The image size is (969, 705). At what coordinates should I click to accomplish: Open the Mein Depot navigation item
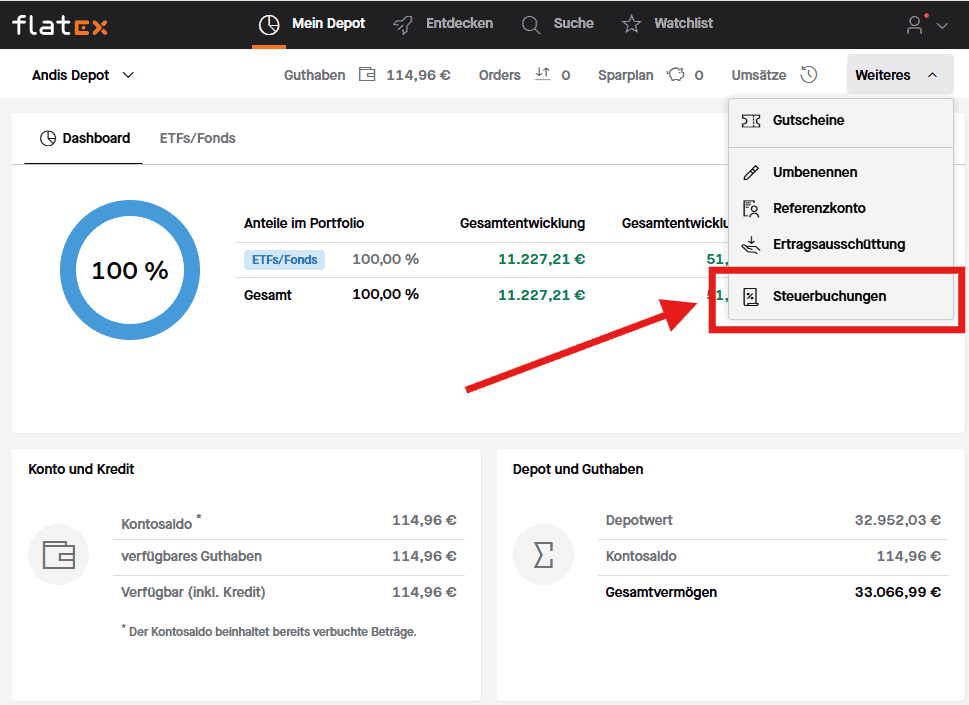click(x=312, y=24)
